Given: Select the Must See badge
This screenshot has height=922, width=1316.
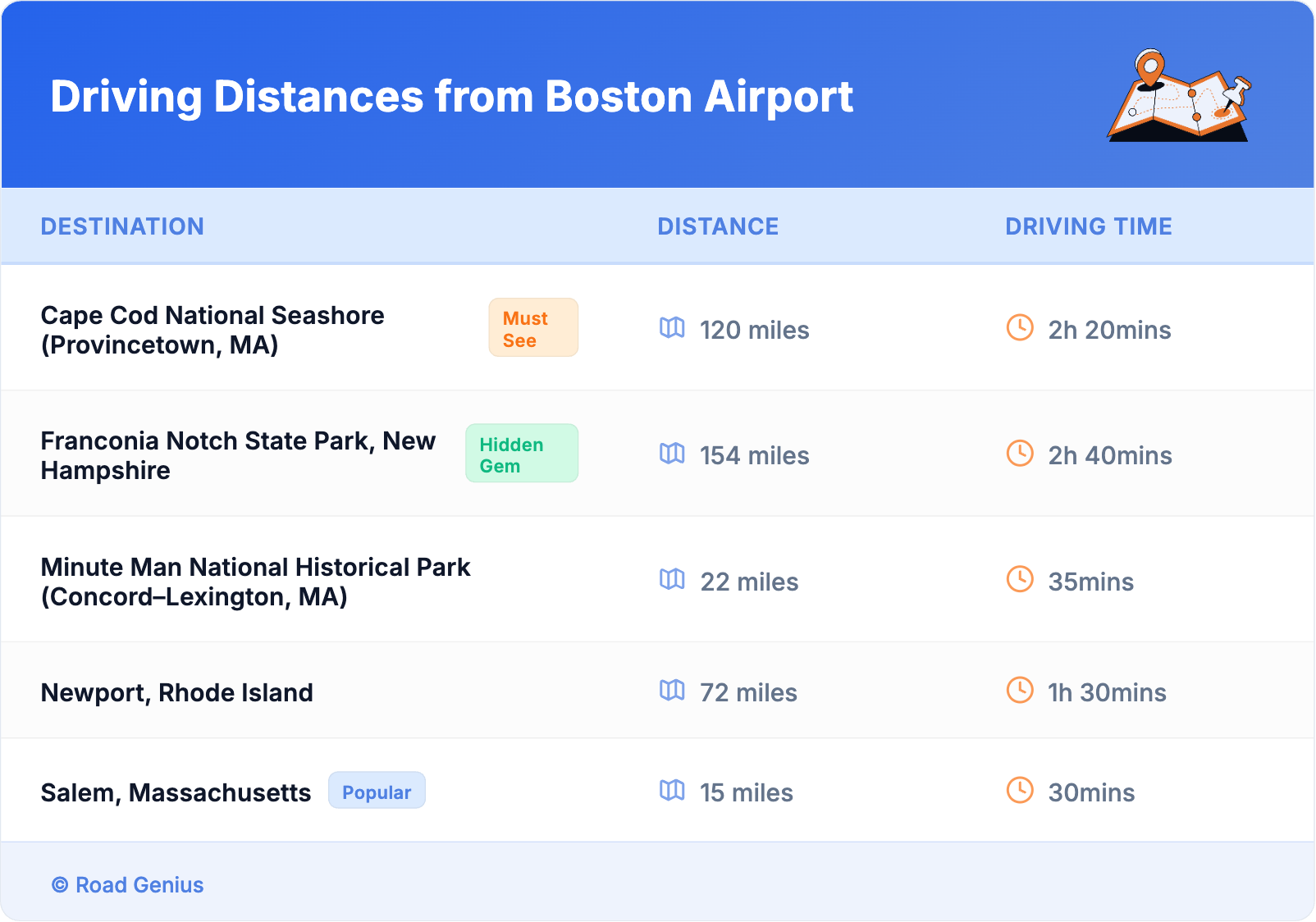Looking at the screenshot, I should pyautogui.click(x=533, y=328).
